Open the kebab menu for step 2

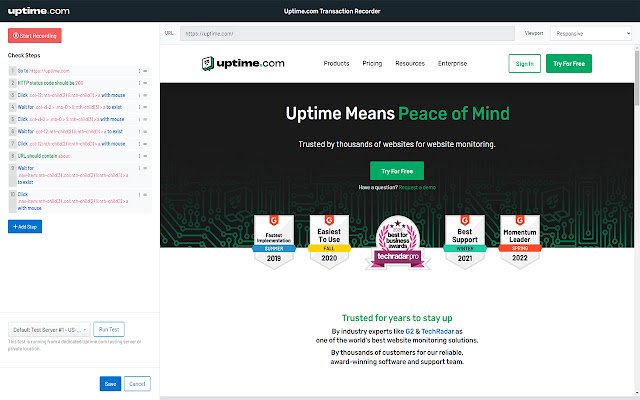tap(139, 83)
